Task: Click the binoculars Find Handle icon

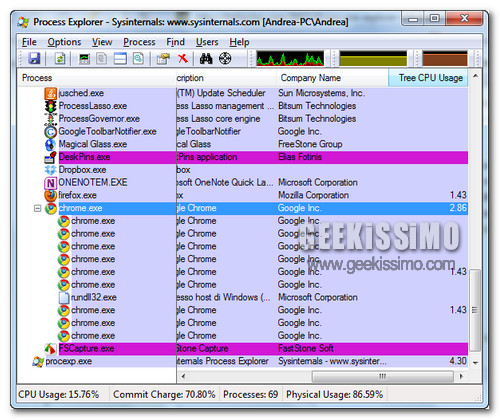Action: (206, 59)
